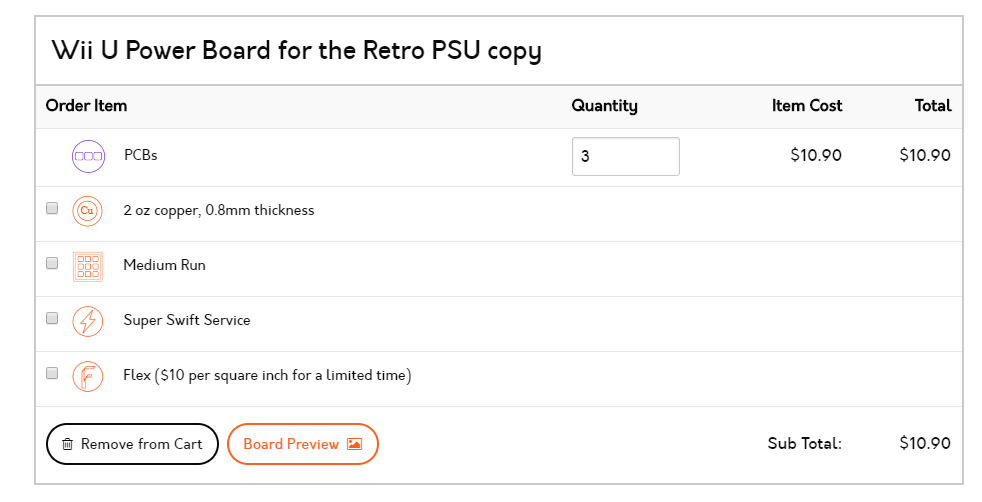Remove the board from the cart
The width and height of the screenshot is (982, 502).
coord(132,444)
